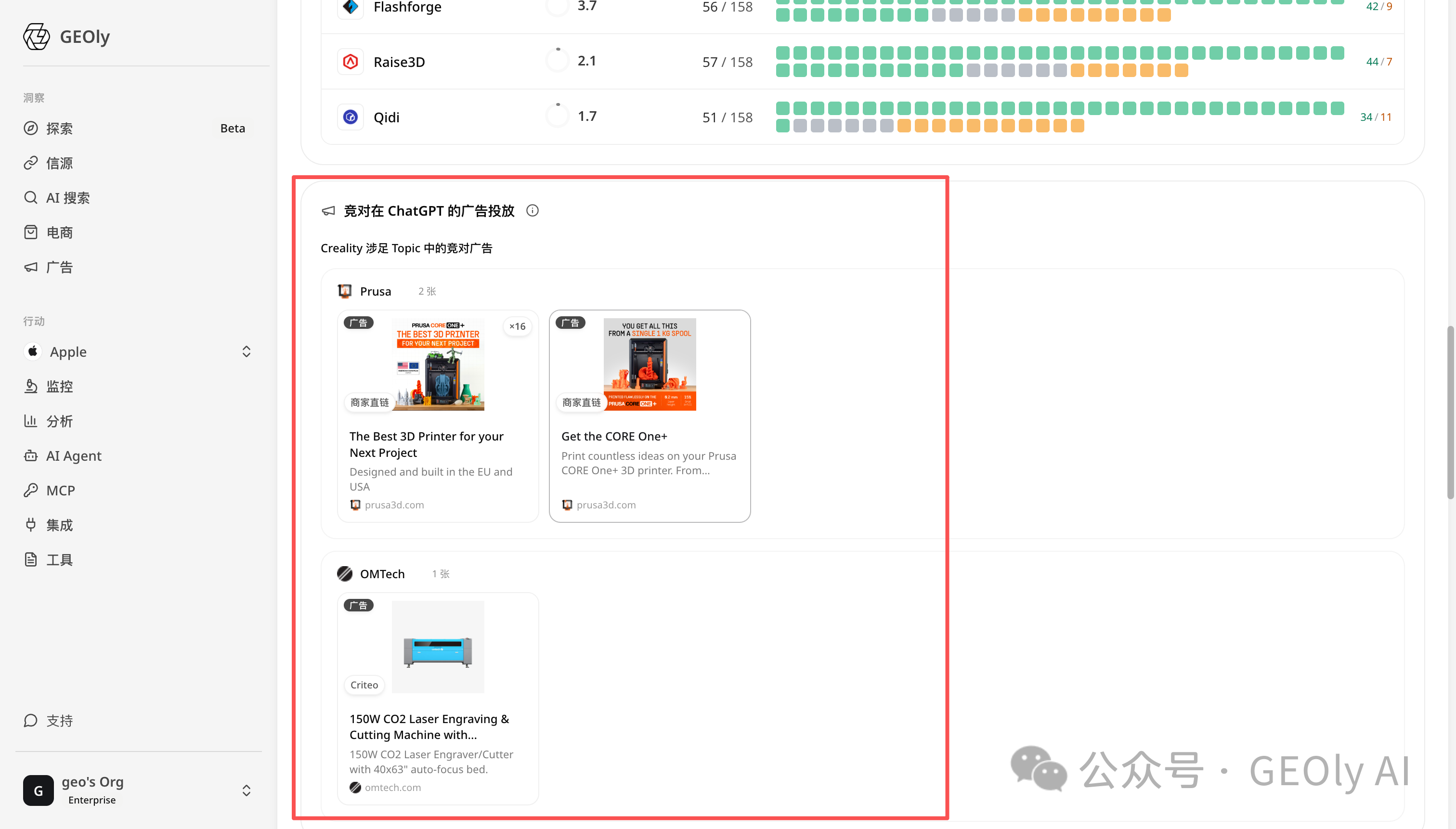Open the 探索 compass icon

[x=31, y=128]
